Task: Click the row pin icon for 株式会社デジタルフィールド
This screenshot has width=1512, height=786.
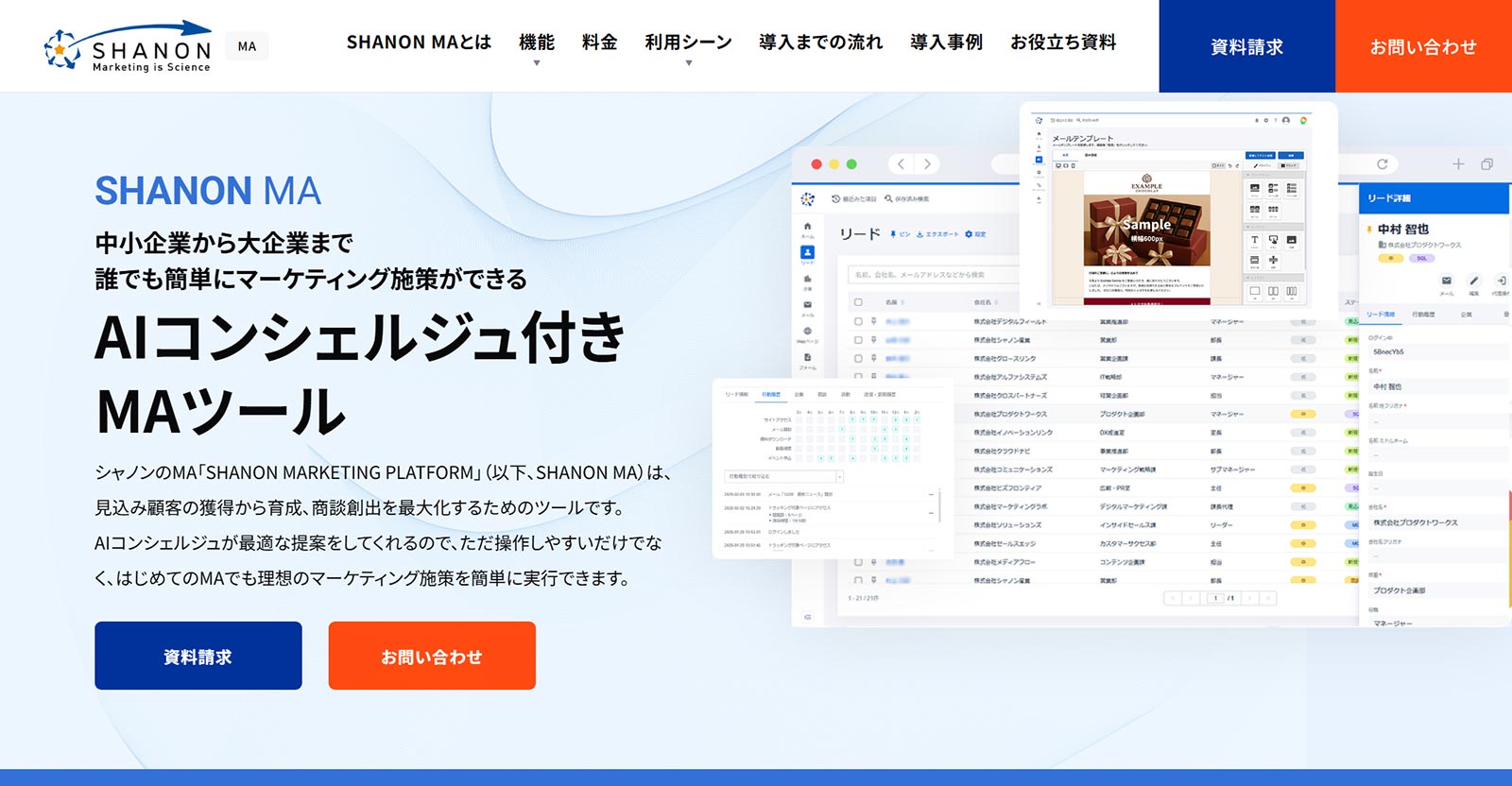Action: (874, 322)
